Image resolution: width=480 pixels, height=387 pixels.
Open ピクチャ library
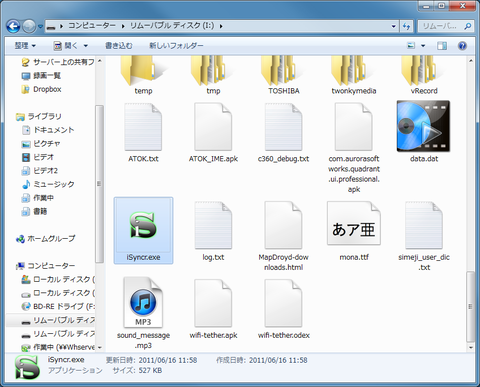(x=41, y=144)
